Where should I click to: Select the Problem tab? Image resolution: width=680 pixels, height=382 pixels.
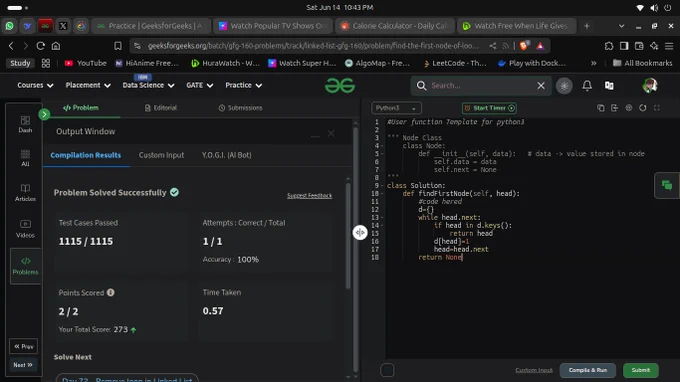click(81, 108)
